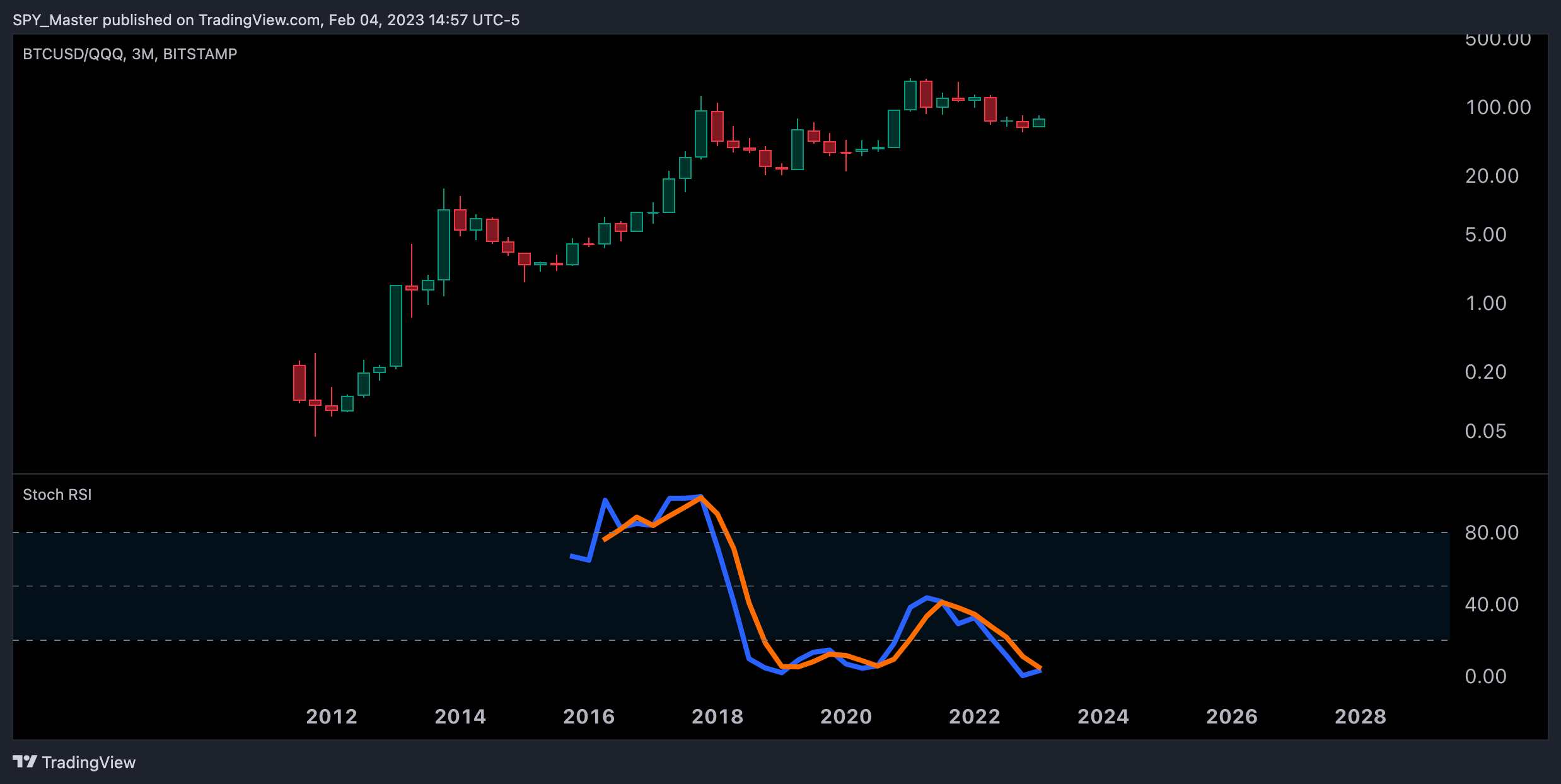This screenshot has height=784, width=1561.
Task: Click the 40.00 Stoch RSI axis label
Action: [x=1492, y=604]
